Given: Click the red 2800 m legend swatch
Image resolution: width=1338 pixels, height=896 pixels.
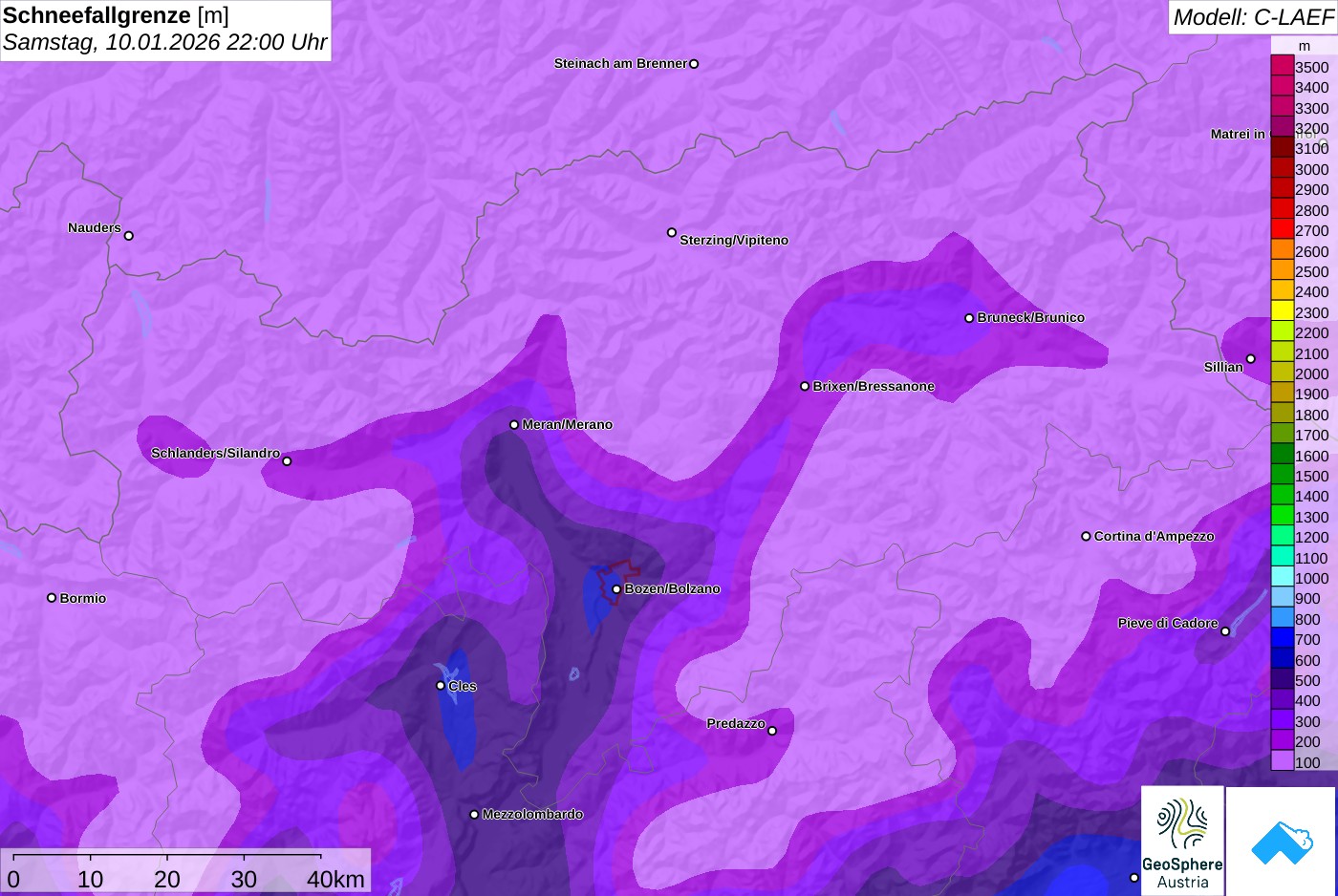Looking at the screenshot, I should point(1283,209).
